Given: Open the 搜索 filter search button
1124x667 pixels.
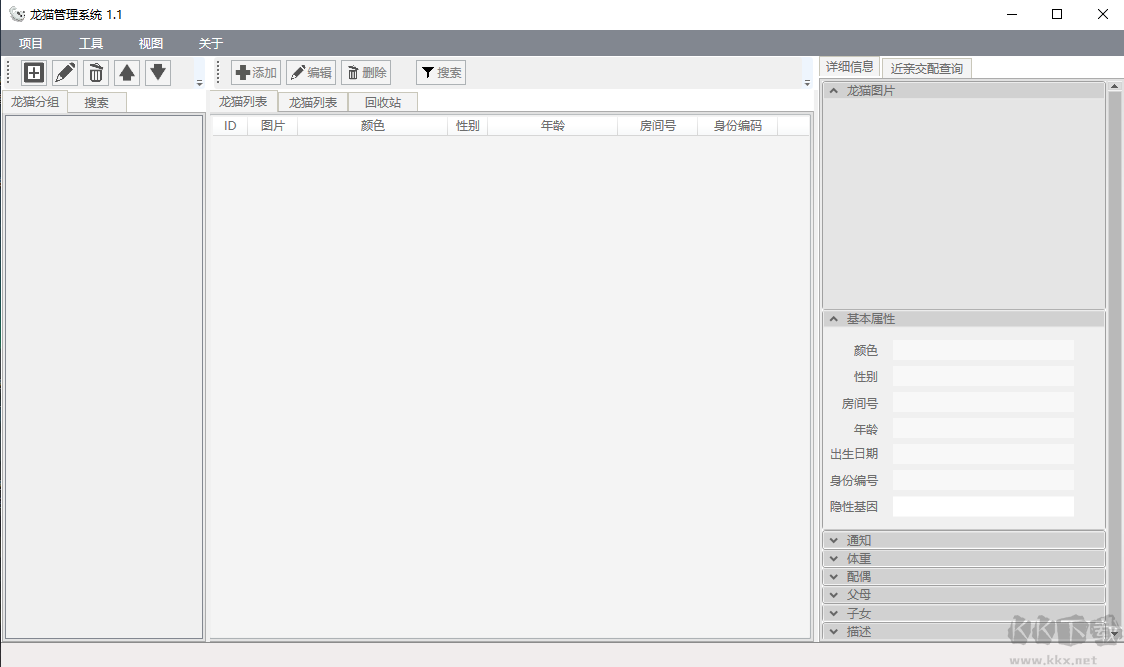Looking at the screenshot, I should pyautogui.click(x=441, y=73).
